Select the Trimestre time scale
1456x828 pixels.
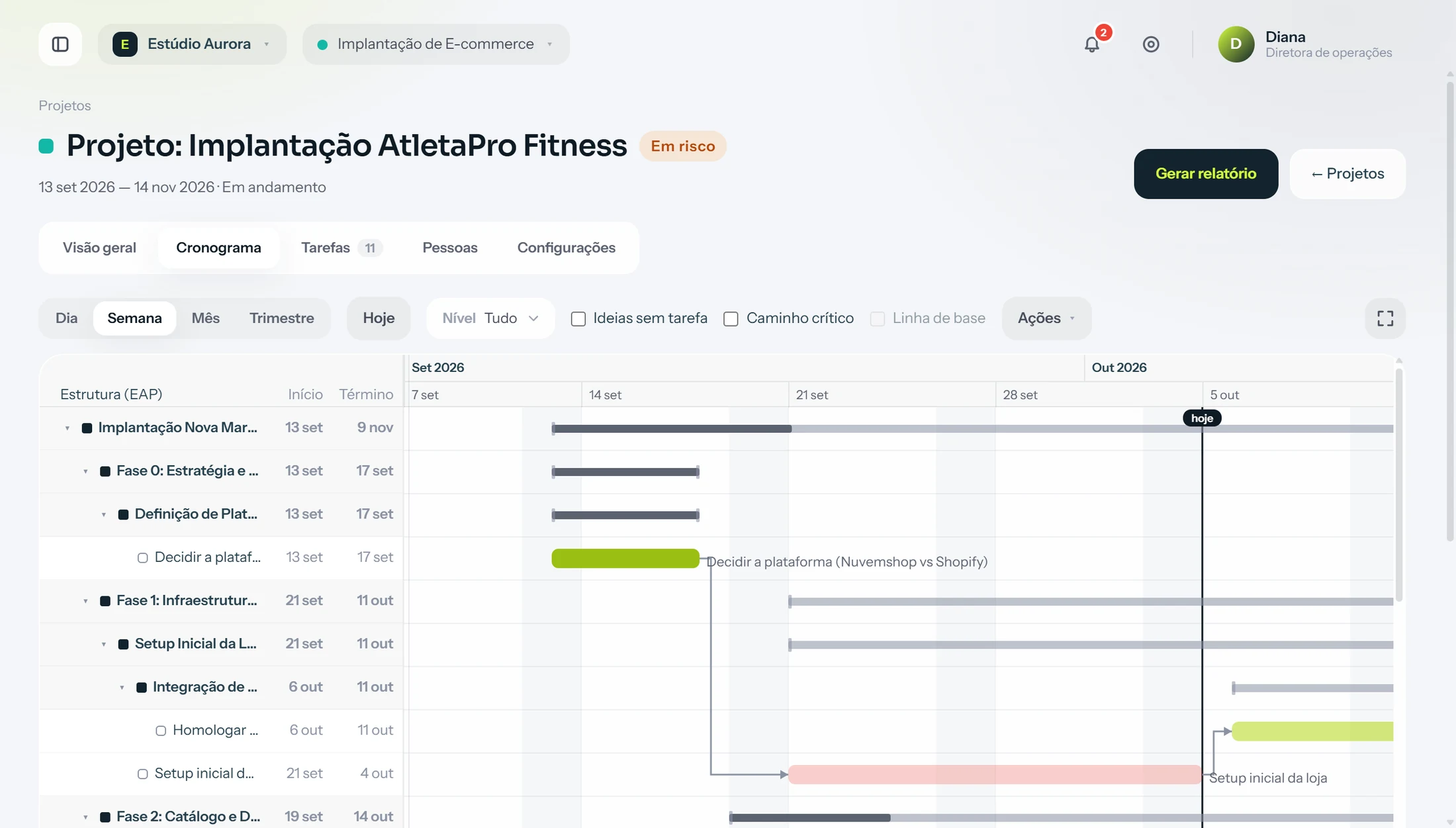tap(282, 318)
